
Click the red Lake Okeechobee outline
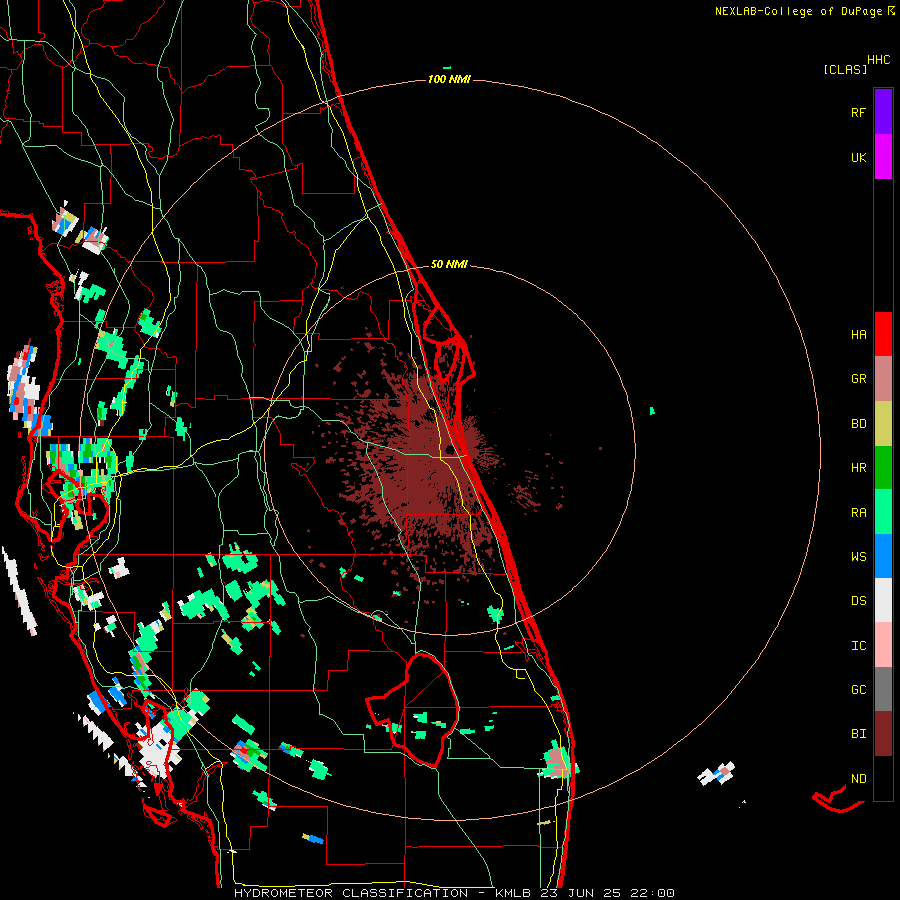click(414, 709)
